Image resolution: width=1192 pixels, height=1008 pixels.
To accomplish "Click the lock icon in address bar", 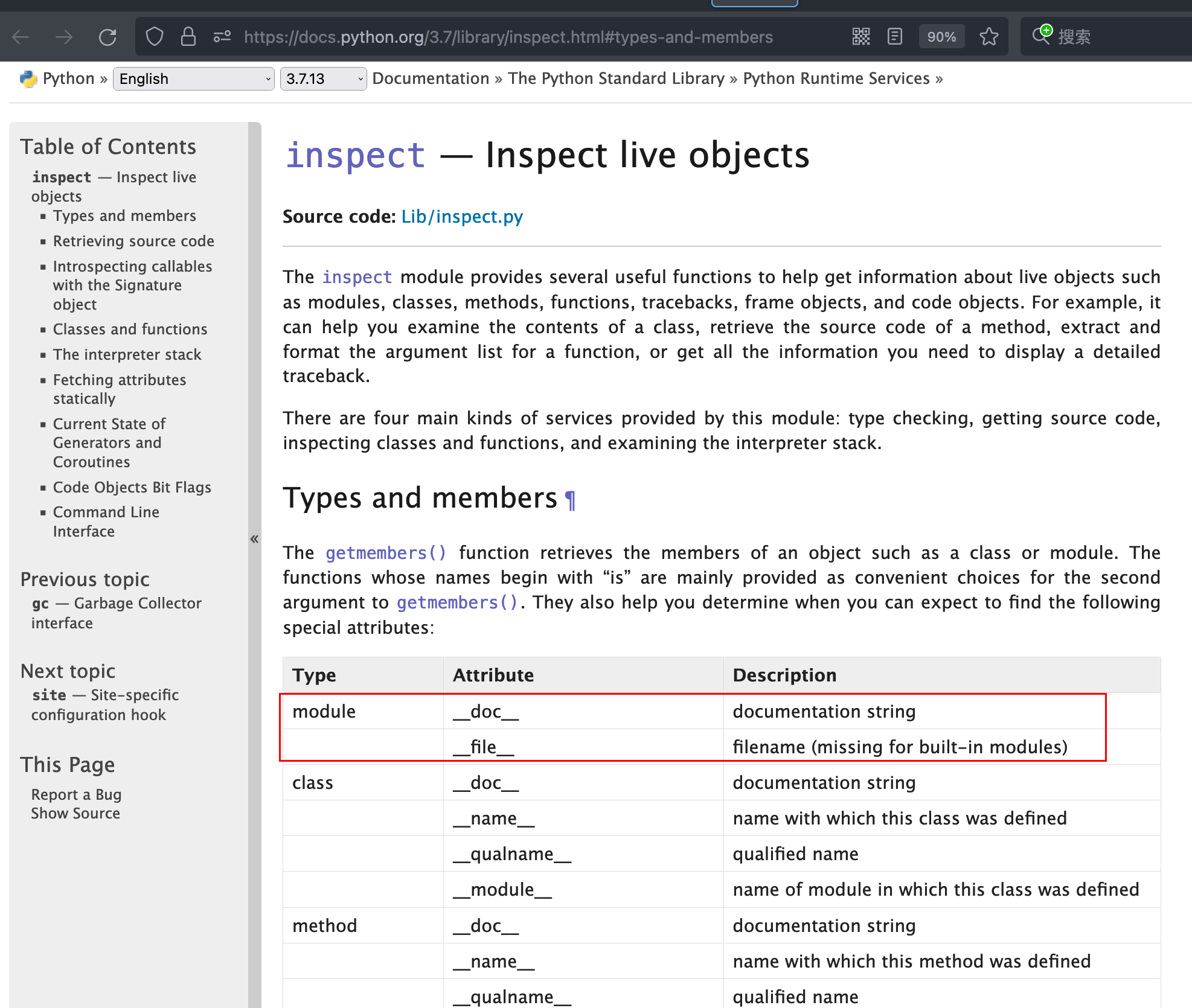I will coord(189,37).
